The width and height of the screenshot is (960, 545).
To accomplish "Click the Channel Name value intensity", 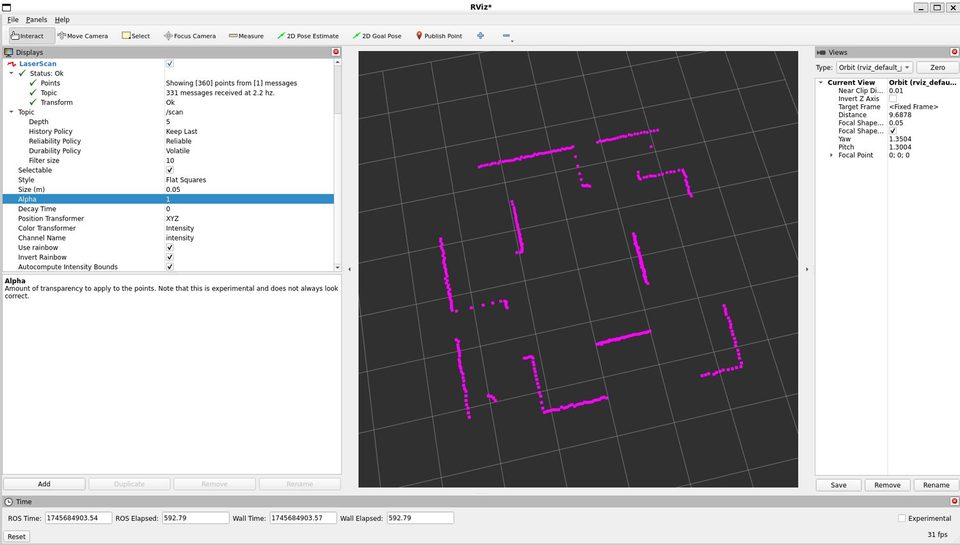I will (x=179, y=238).
